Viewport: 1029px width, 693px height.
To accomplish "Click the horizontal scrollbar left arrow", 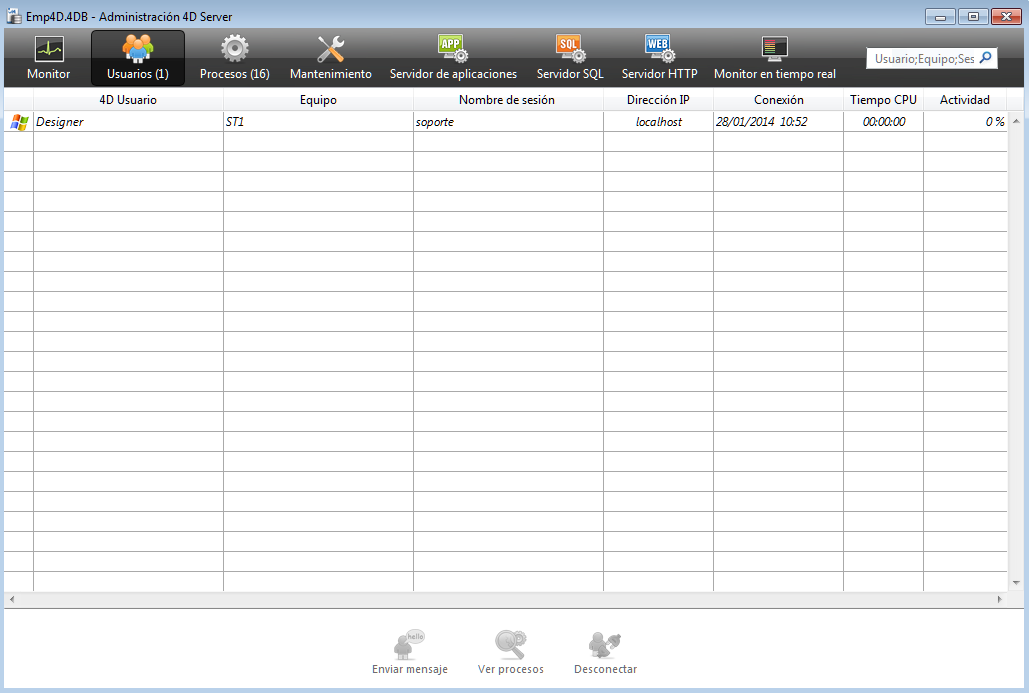I will [12, 599].
